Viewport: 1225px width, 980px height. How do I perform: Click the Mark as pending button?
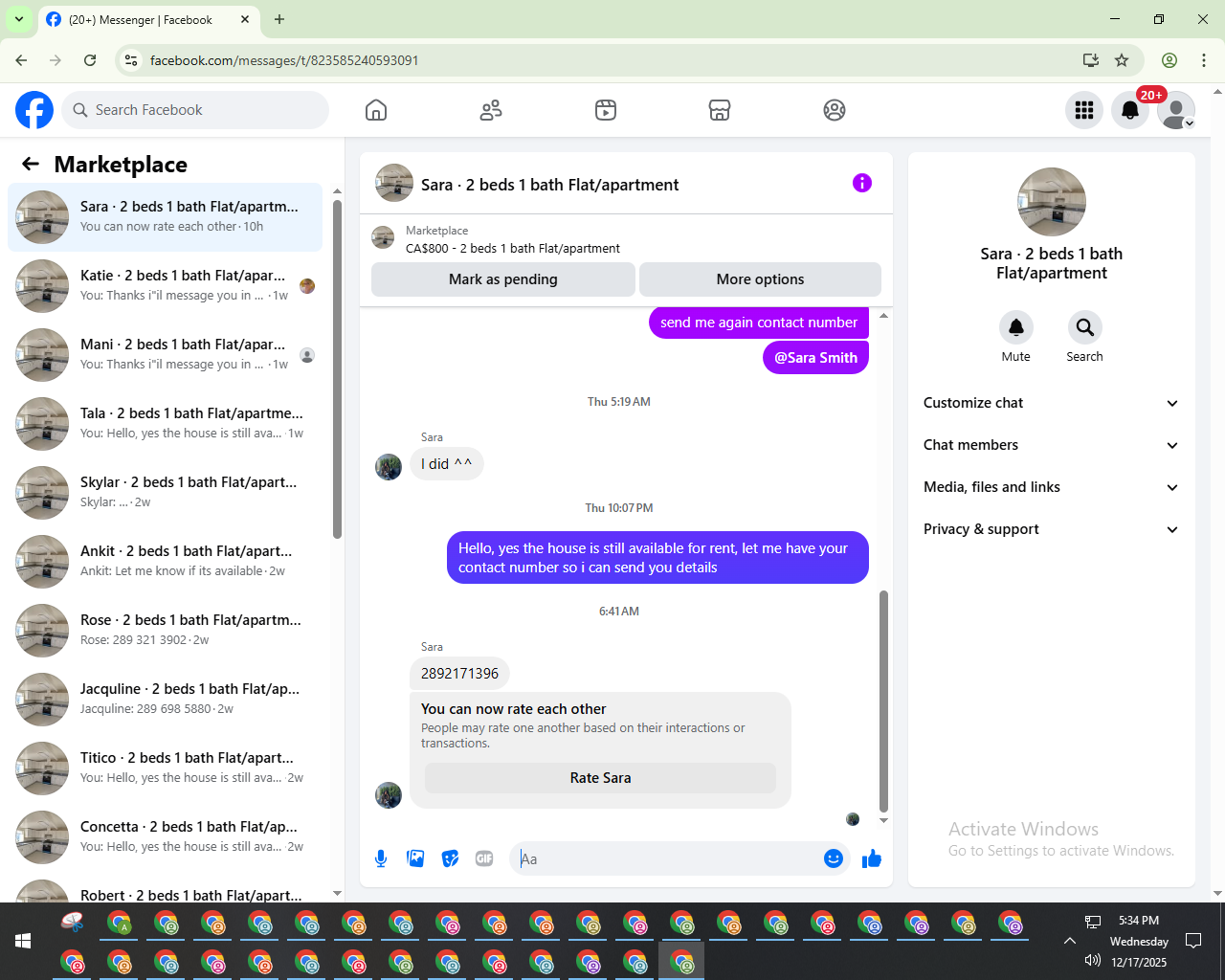pyautogui.click(x=503, y=279)
